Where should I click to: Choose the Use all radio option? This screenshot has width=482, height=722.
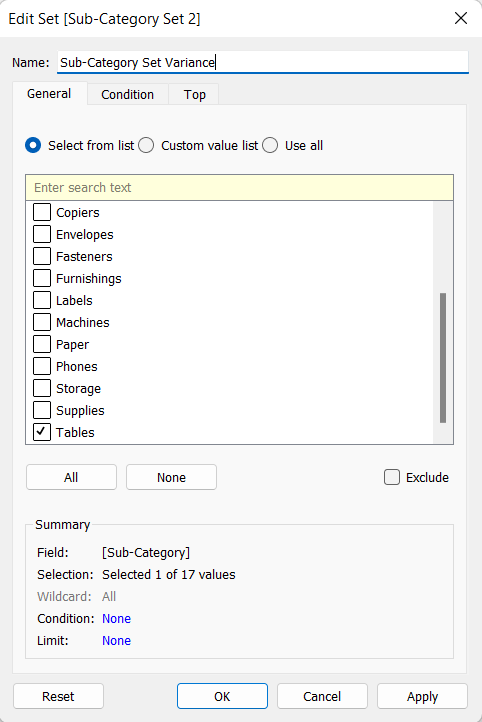(270, 146)
